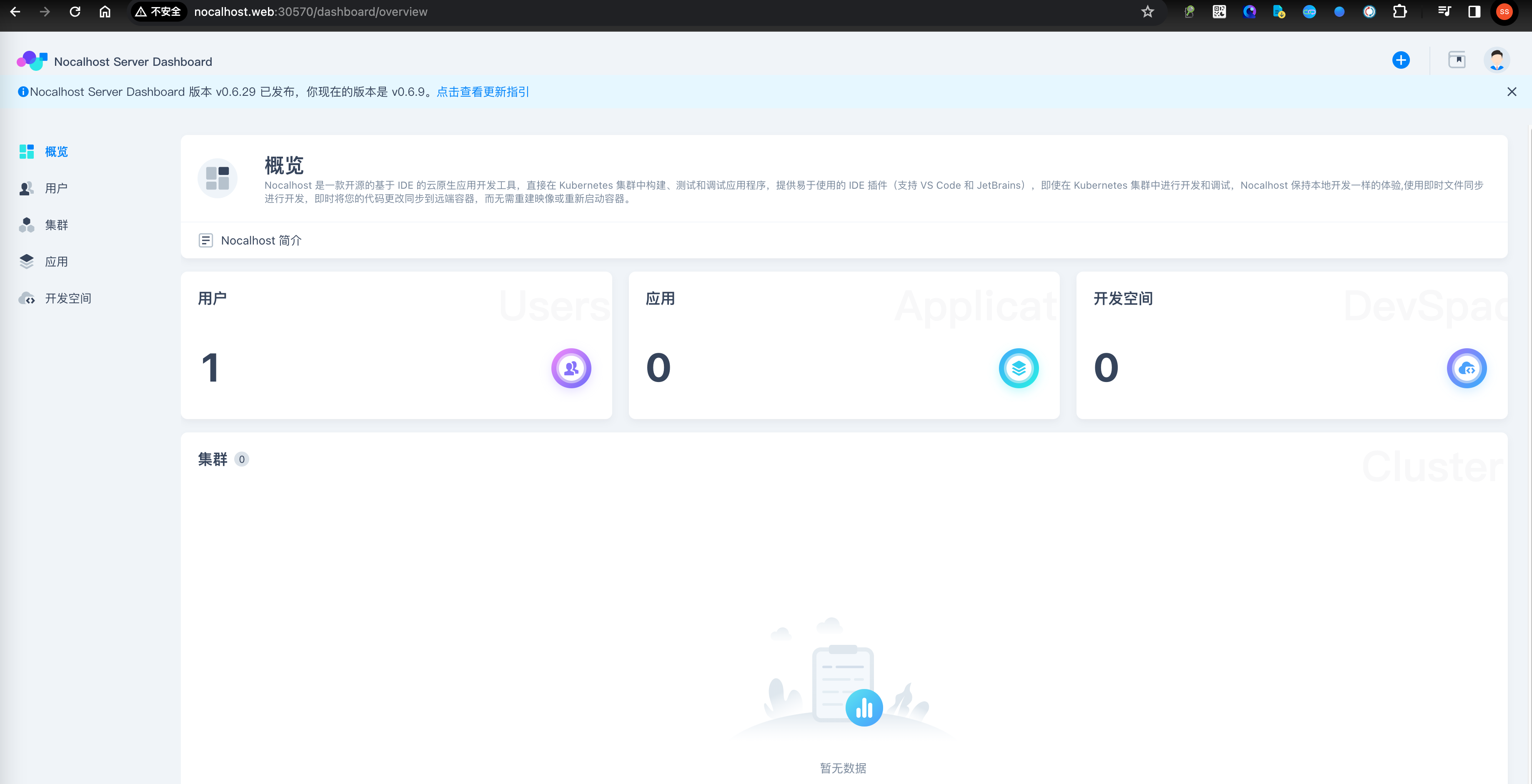The height and width of the screenshot is (784, 1532).
Task: Click the not secure warning badge
Action: (158, 11)
